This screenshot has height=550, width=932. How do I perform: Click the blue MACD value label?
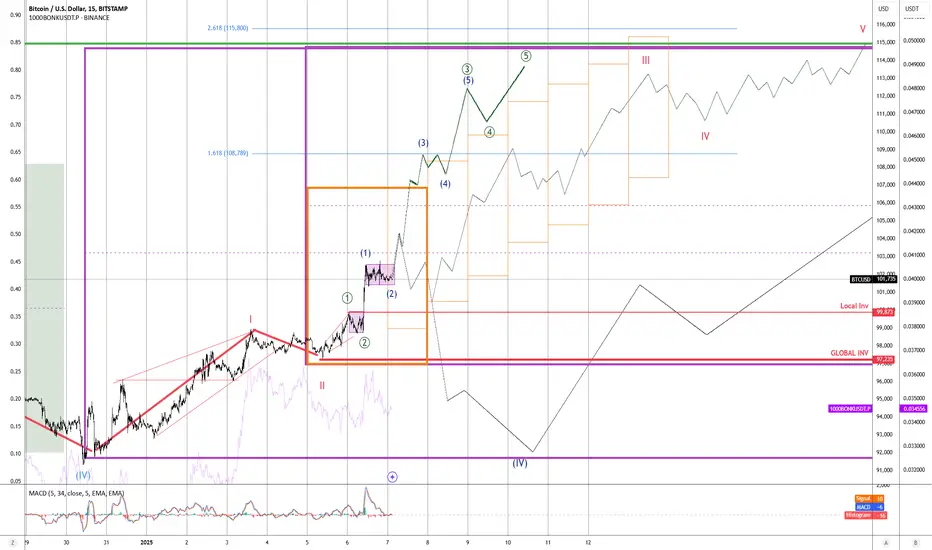(870, 507)
